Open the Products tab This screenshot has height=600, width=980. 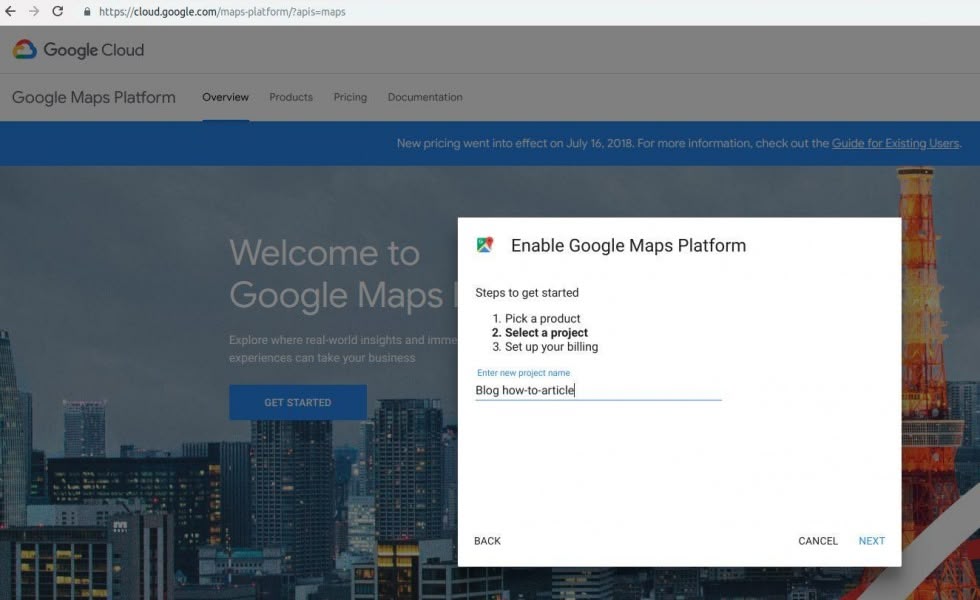click(x=291, y=97)
